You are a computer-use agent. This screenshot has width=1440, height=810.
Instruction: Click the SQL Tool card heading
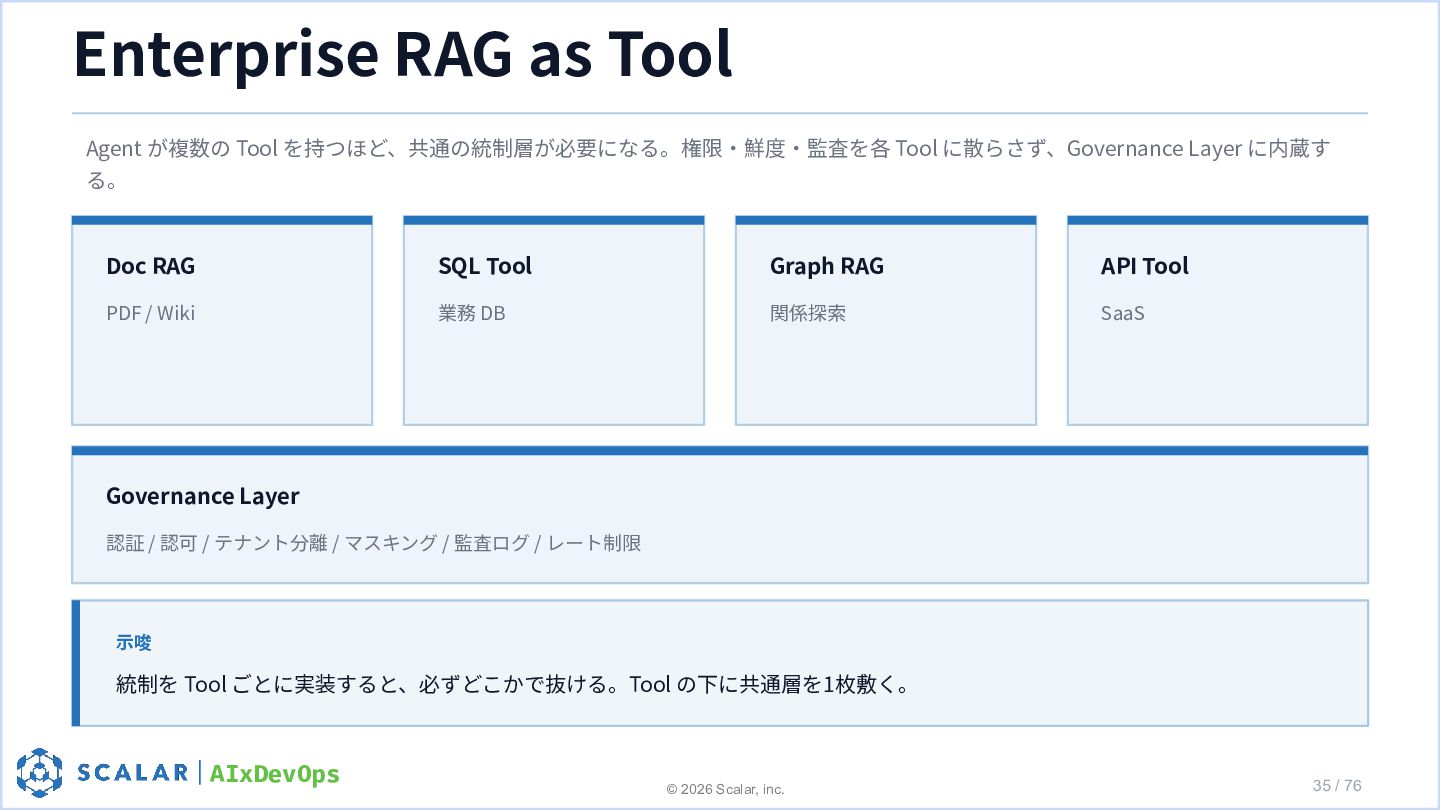point(485,266)
